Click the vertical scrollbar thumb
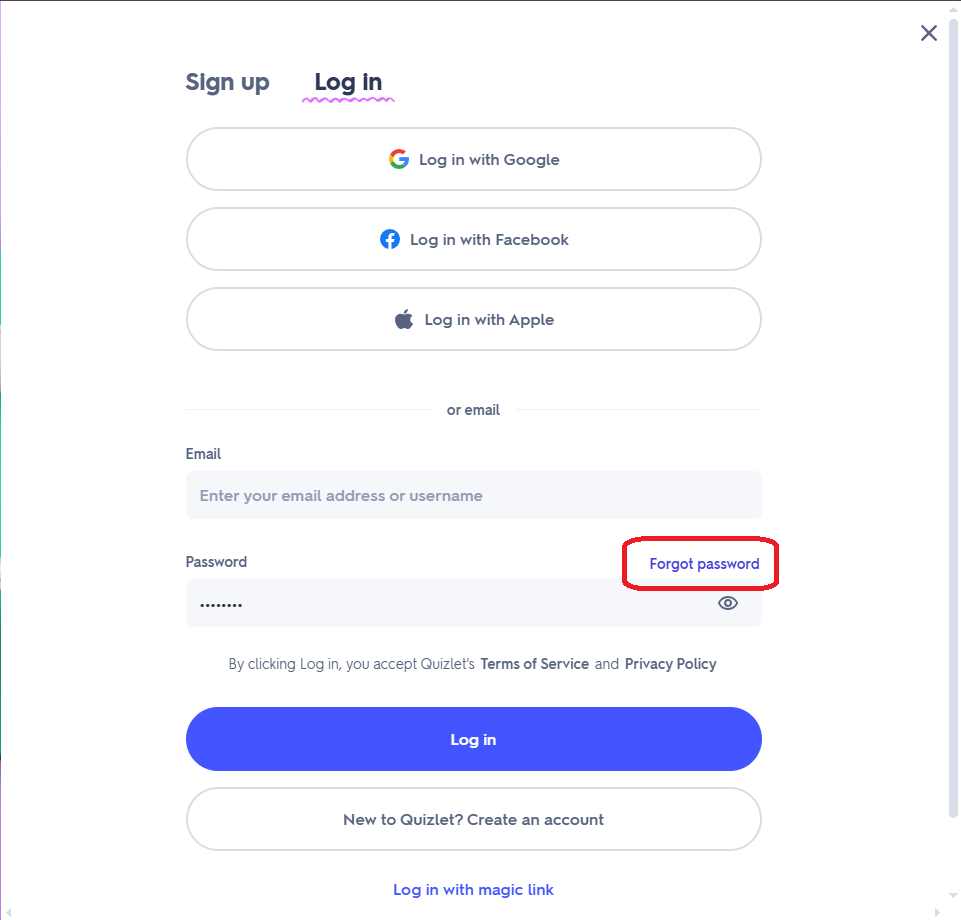The image size is (961, 920). pos(953,418)
